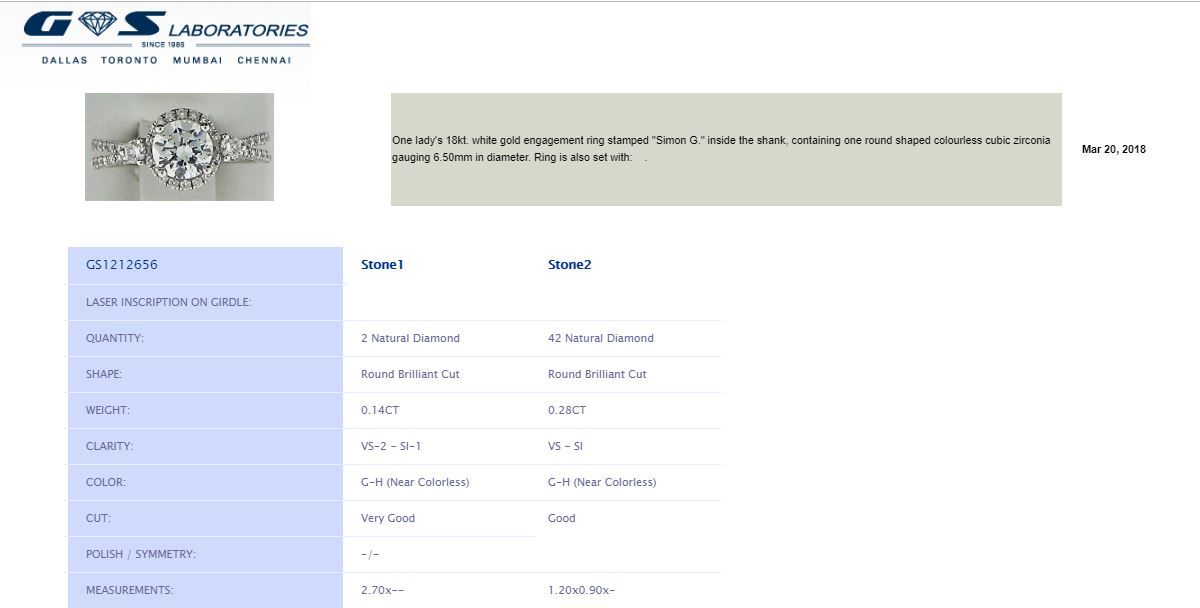Click the ring description text box
Screen dimensions: 1200x608
point(725,149)
